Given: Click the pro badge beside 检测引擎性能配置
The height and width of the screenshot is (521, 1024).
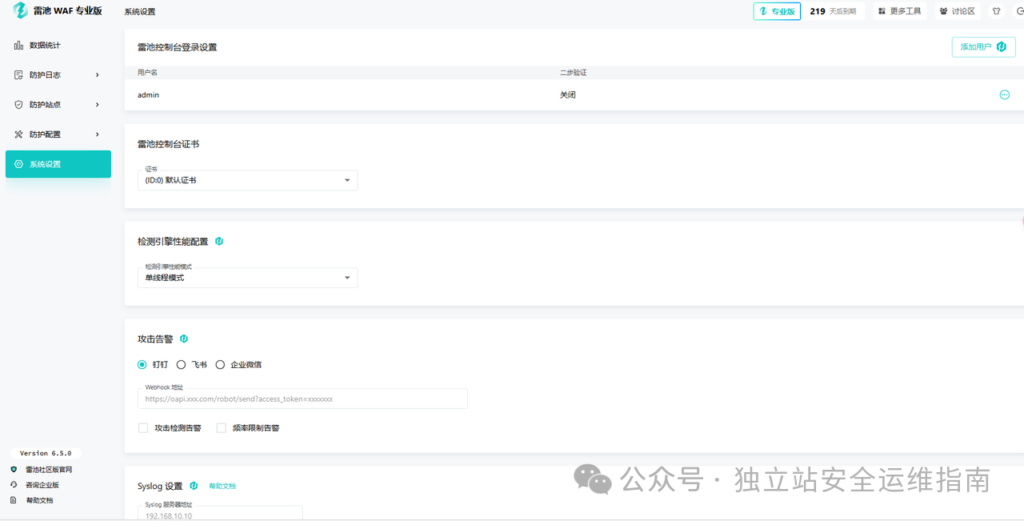Looking at the screenshot, I should tap(219, 241).
